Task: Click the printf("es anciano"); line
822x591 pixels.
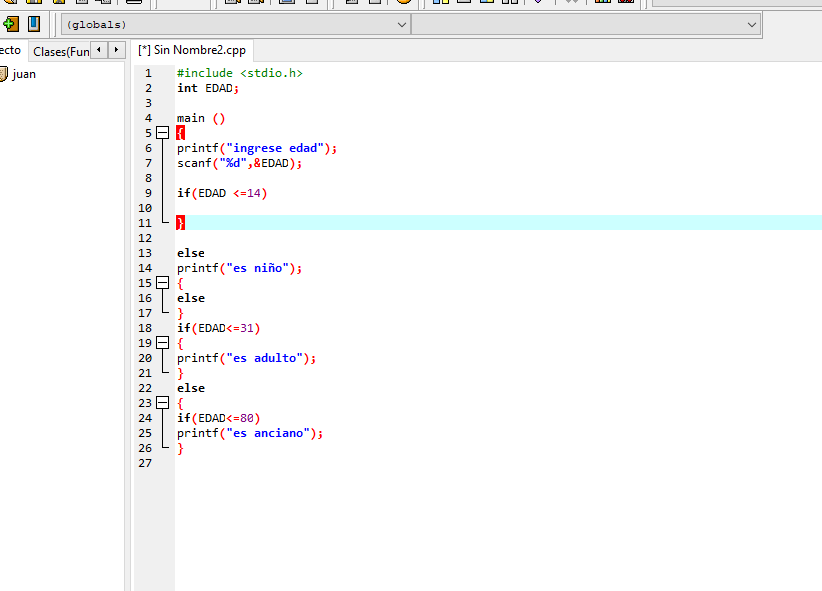Action: (x=250, y=433)
